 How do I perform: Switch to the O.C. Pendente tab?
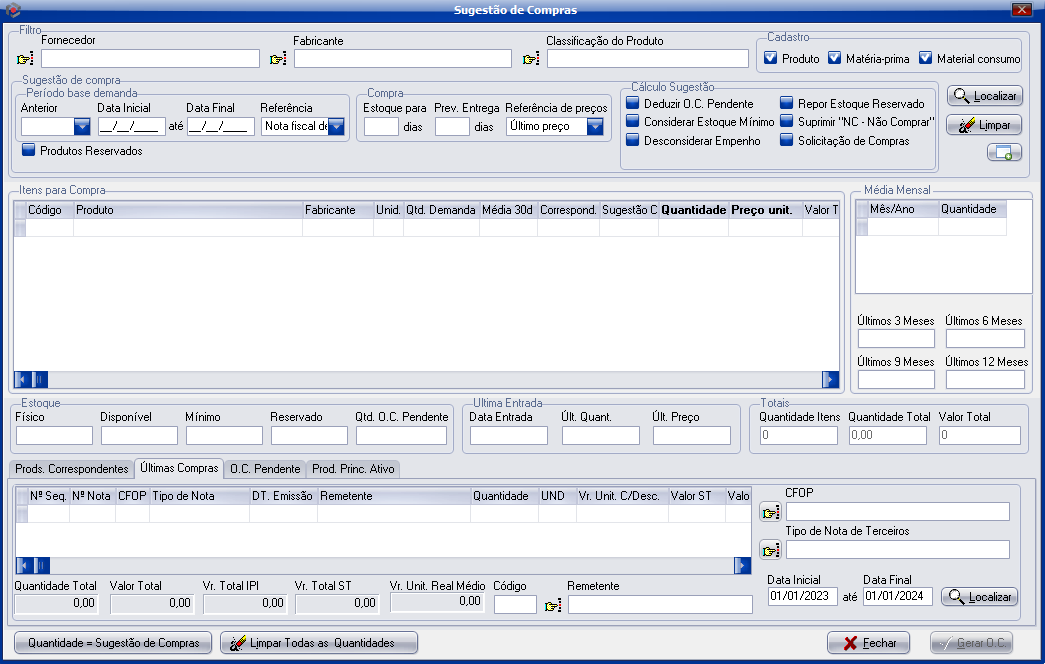264,468
